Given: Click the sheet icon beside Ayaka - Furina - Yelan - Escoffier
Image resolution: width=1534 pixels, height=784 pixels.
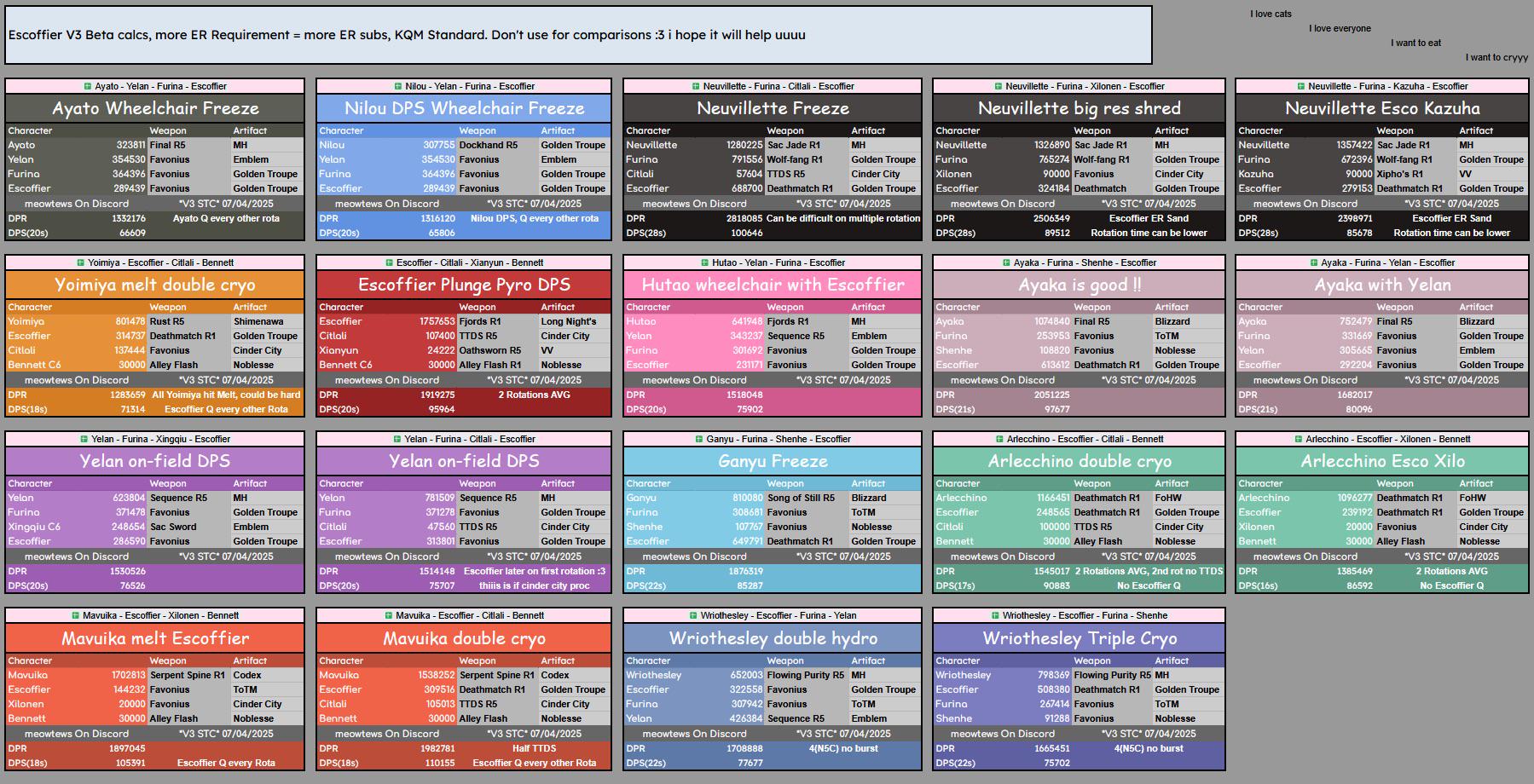Looking at the screenshot, I should tap(1314, 262).
